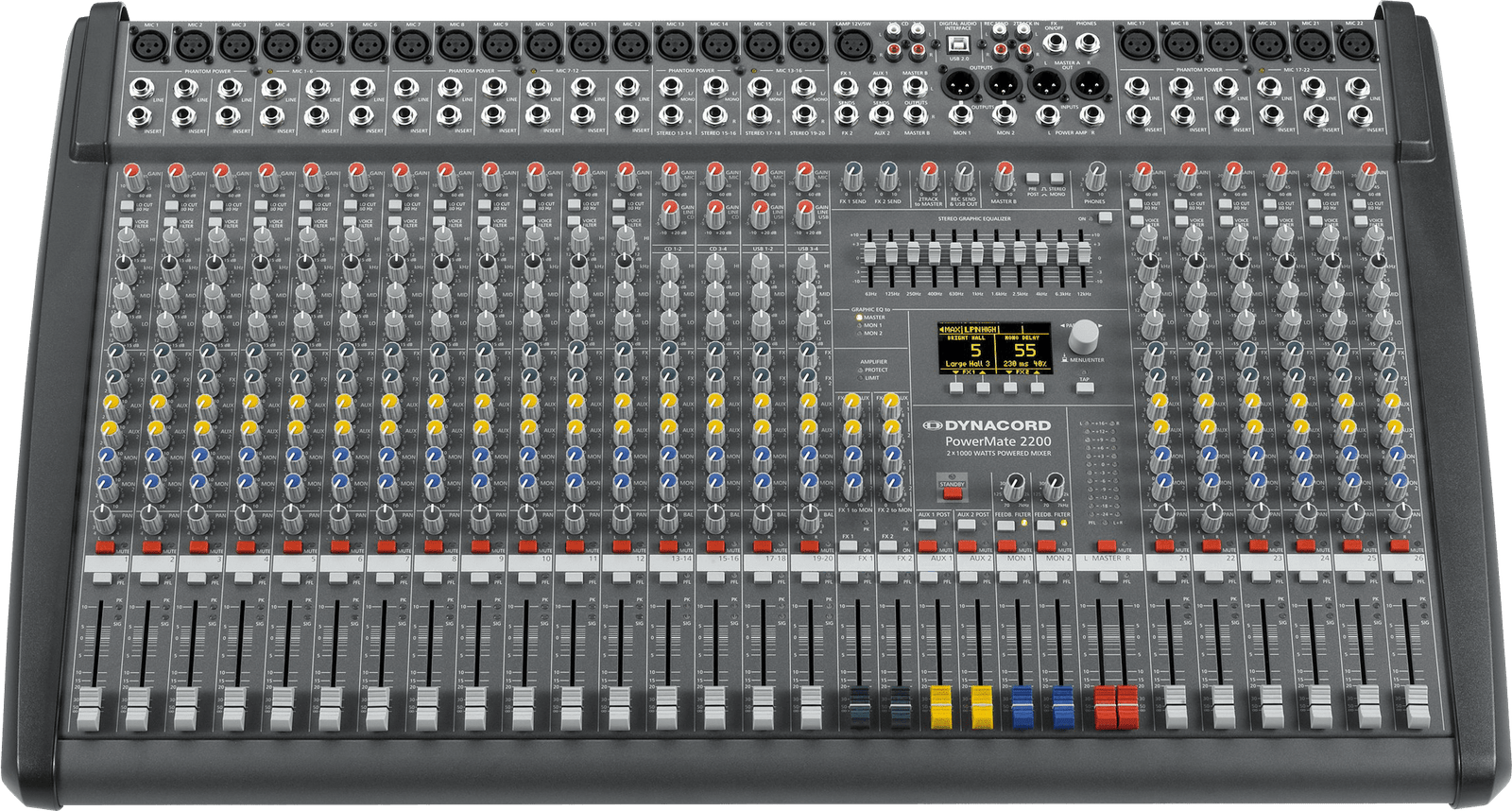Click the FX 1 SEND knob

pyautogui.click(x=851, y=176)
